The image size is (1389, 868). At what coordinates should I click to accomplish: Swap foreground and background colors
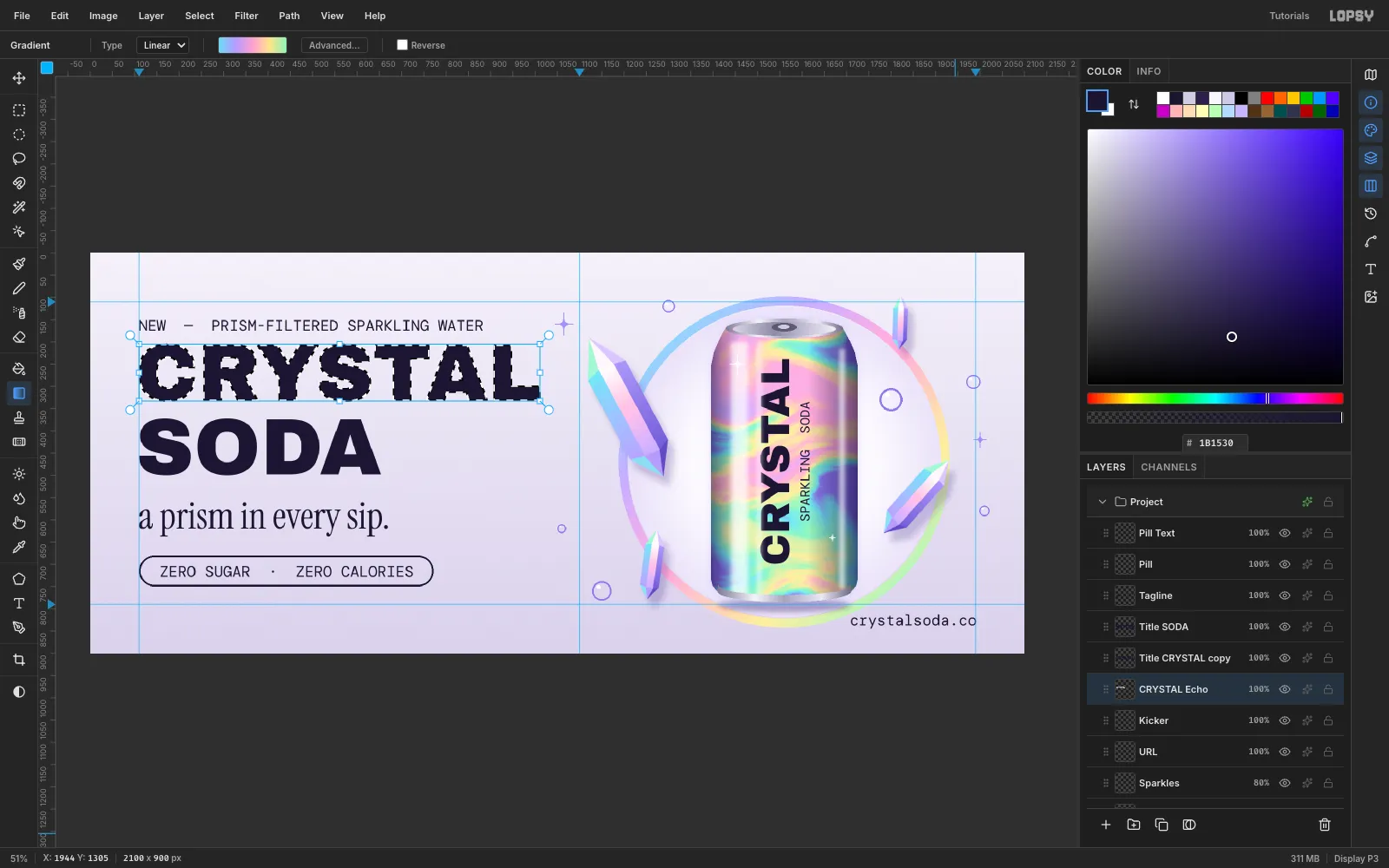[x=1134, y=104]
